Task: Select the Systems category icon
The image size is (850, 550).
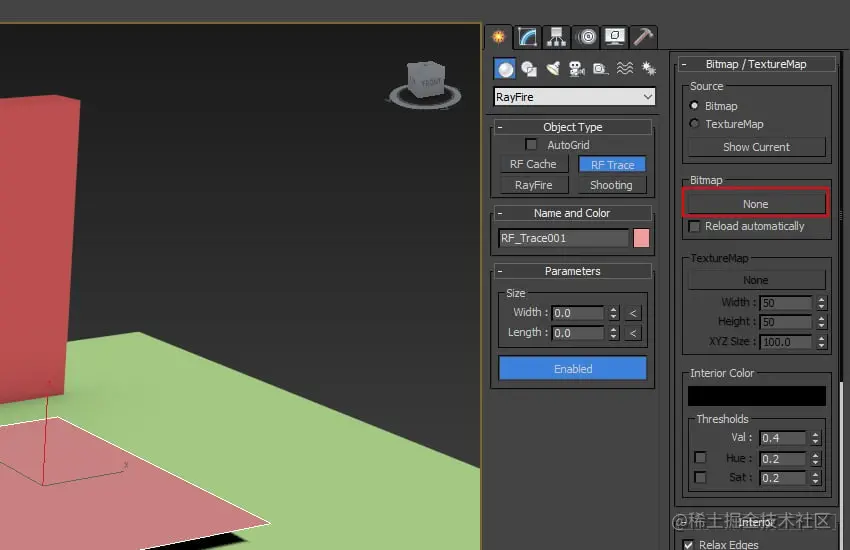Action: (648, 69)
